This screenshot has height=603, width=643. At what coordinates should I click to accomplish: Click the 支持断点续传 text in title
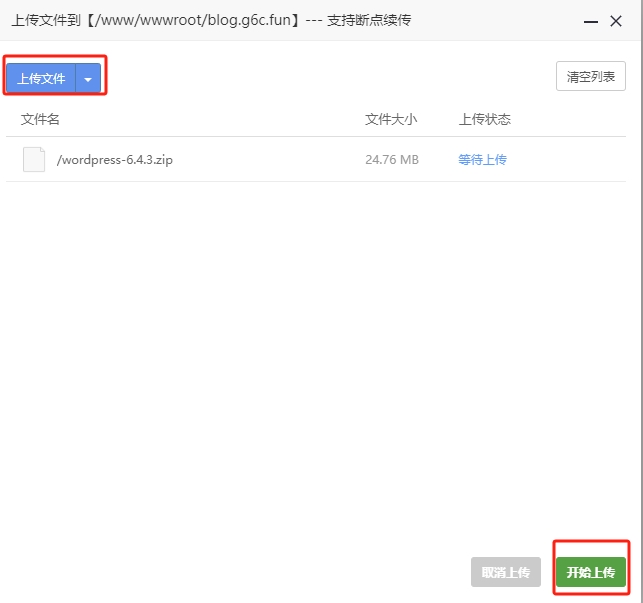[369, 20]
